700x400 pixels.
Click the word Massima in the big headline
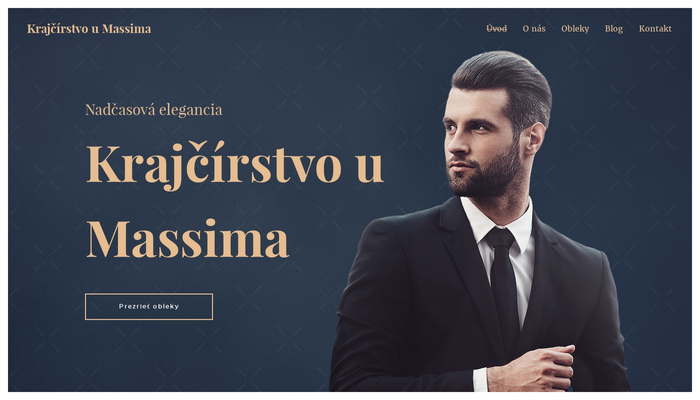tap(188, 239)
